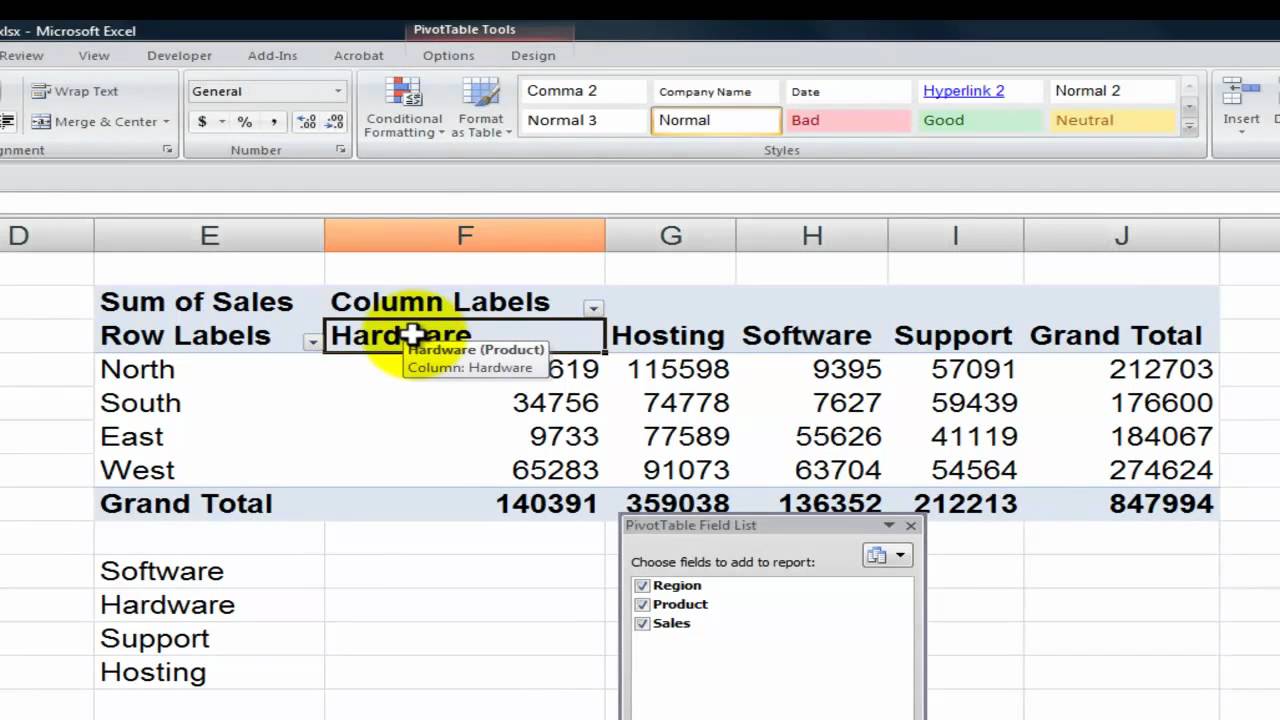The width and height of the screenshot is (1280, 720).
Task: Apply the Comma 2 cell style
Action: [583, 91]
